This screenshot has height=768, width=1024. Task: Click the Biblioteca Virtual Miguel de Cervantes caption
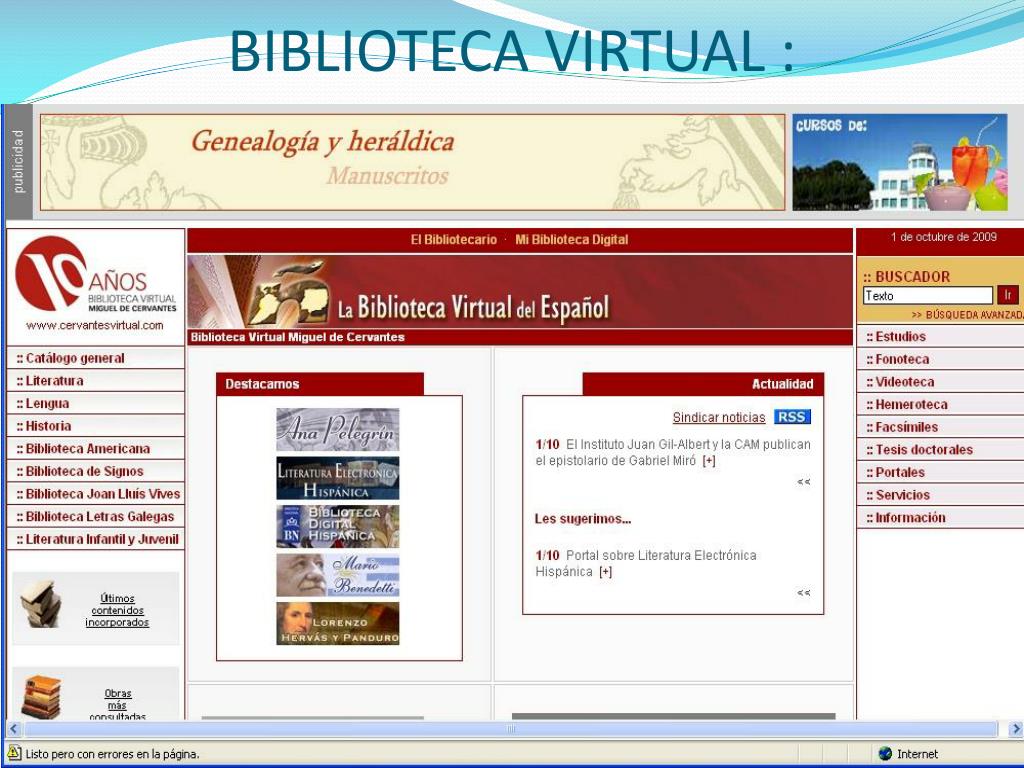pos(298,337)
